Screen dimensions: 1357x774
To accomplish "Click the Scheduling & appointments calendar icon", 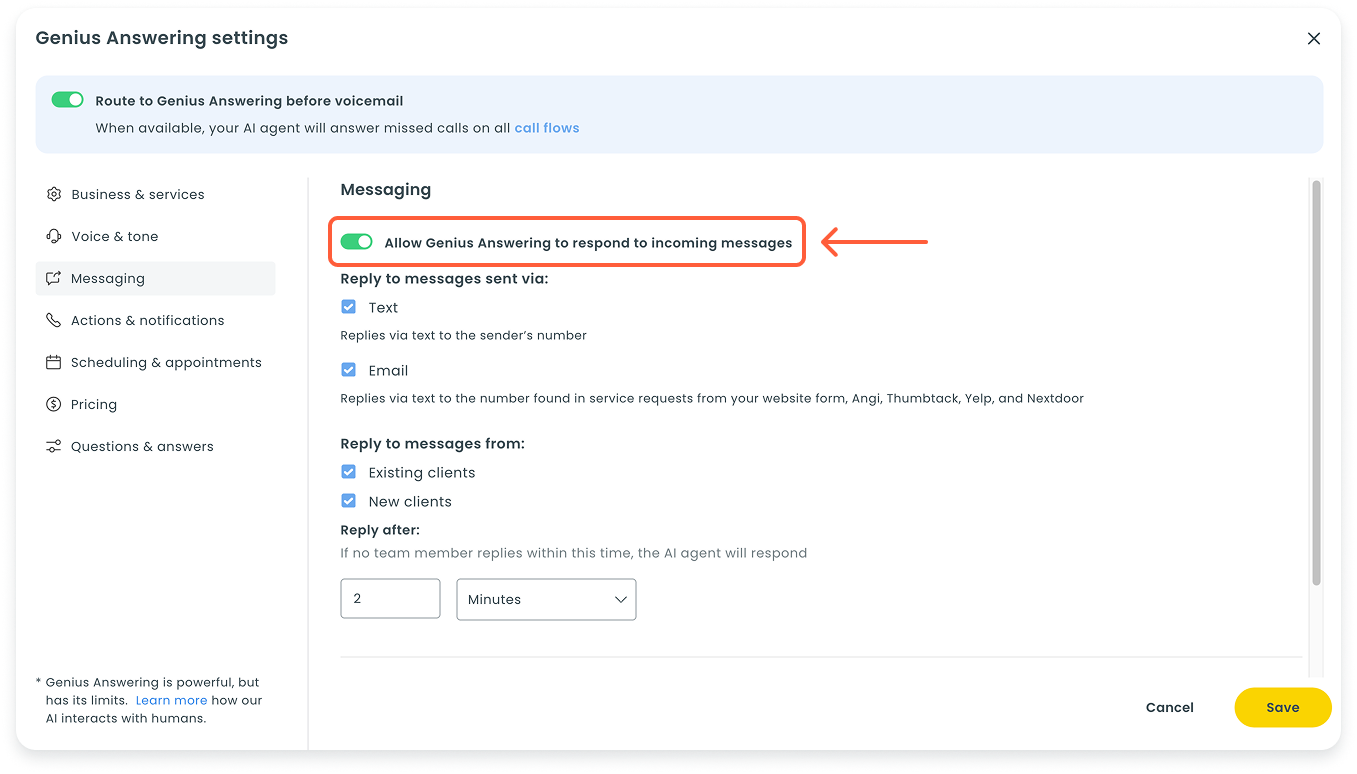I will pyautogui.click(x=54, y=362).
